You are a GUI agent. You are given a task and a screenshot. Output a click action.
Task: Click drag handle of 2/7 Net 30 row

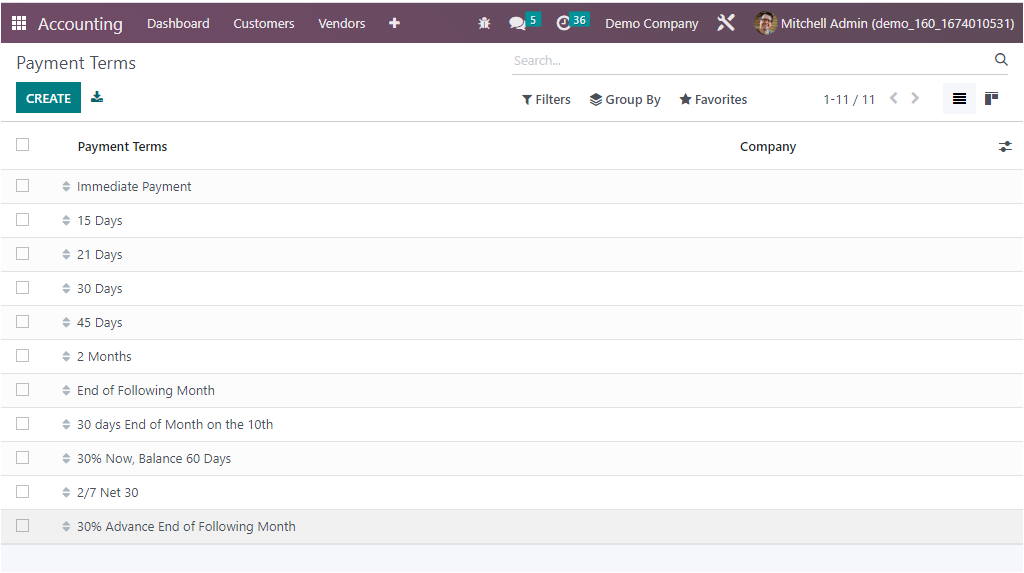66,493
